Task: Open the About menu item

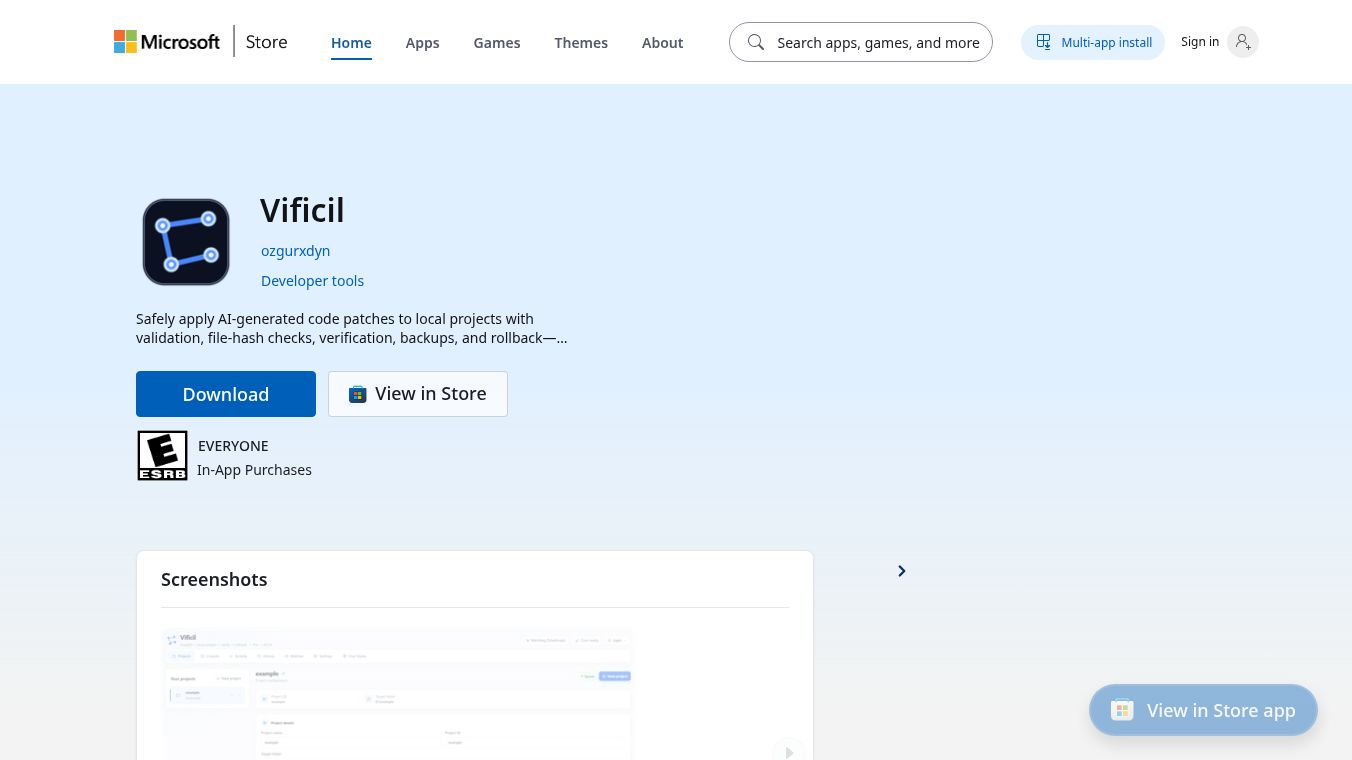Action: [662, 43]
